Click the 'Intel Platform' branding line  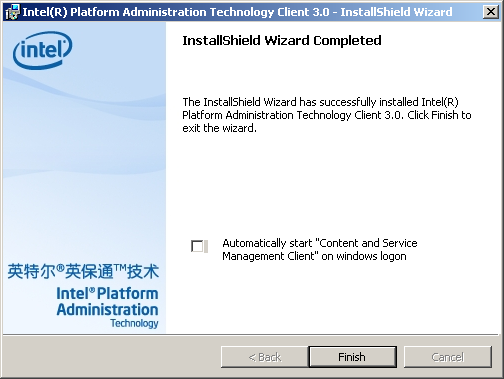tap(107, 294)
